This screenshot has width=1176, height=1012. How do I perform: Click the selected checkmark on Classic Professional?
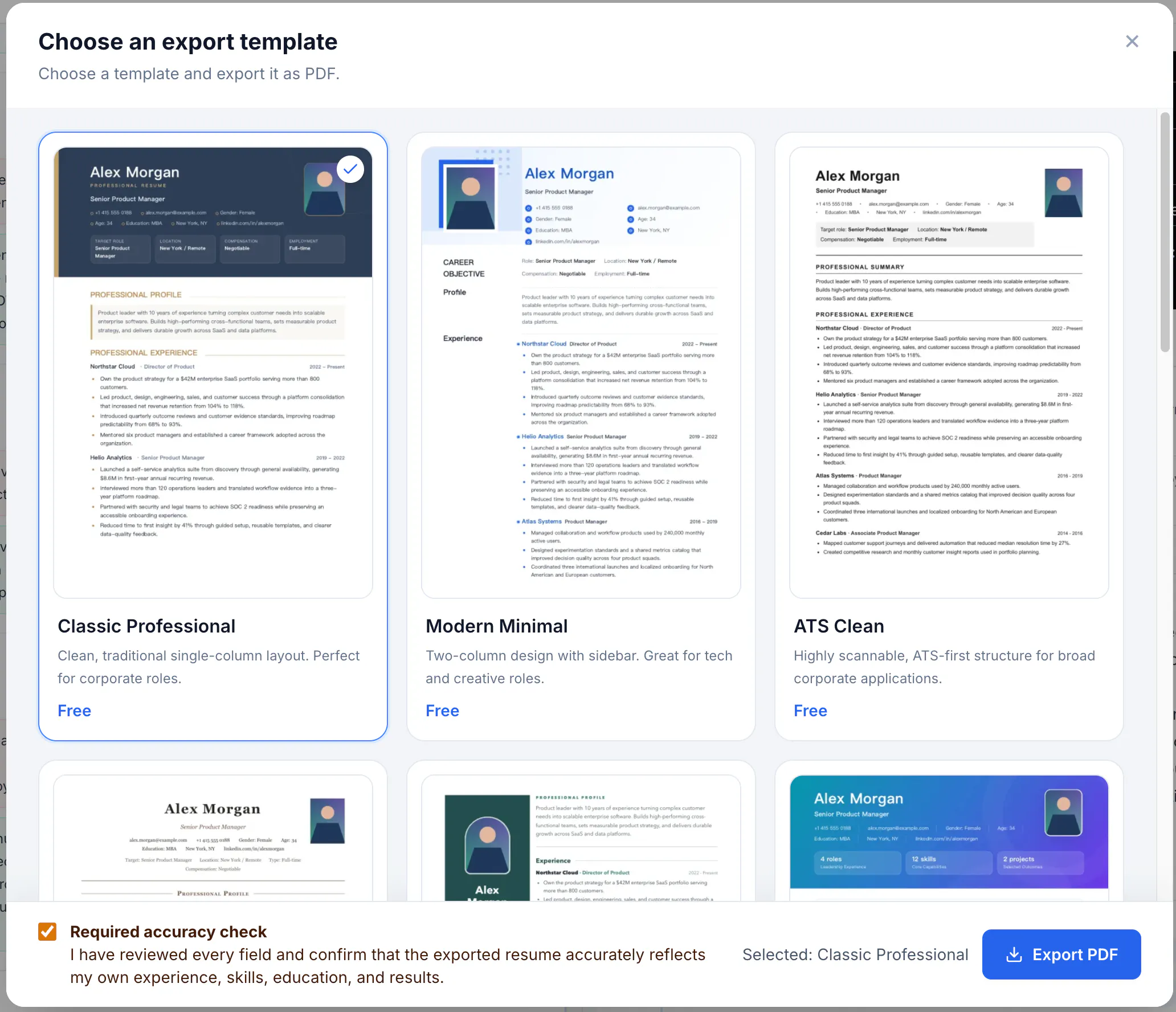pos(350,169)
